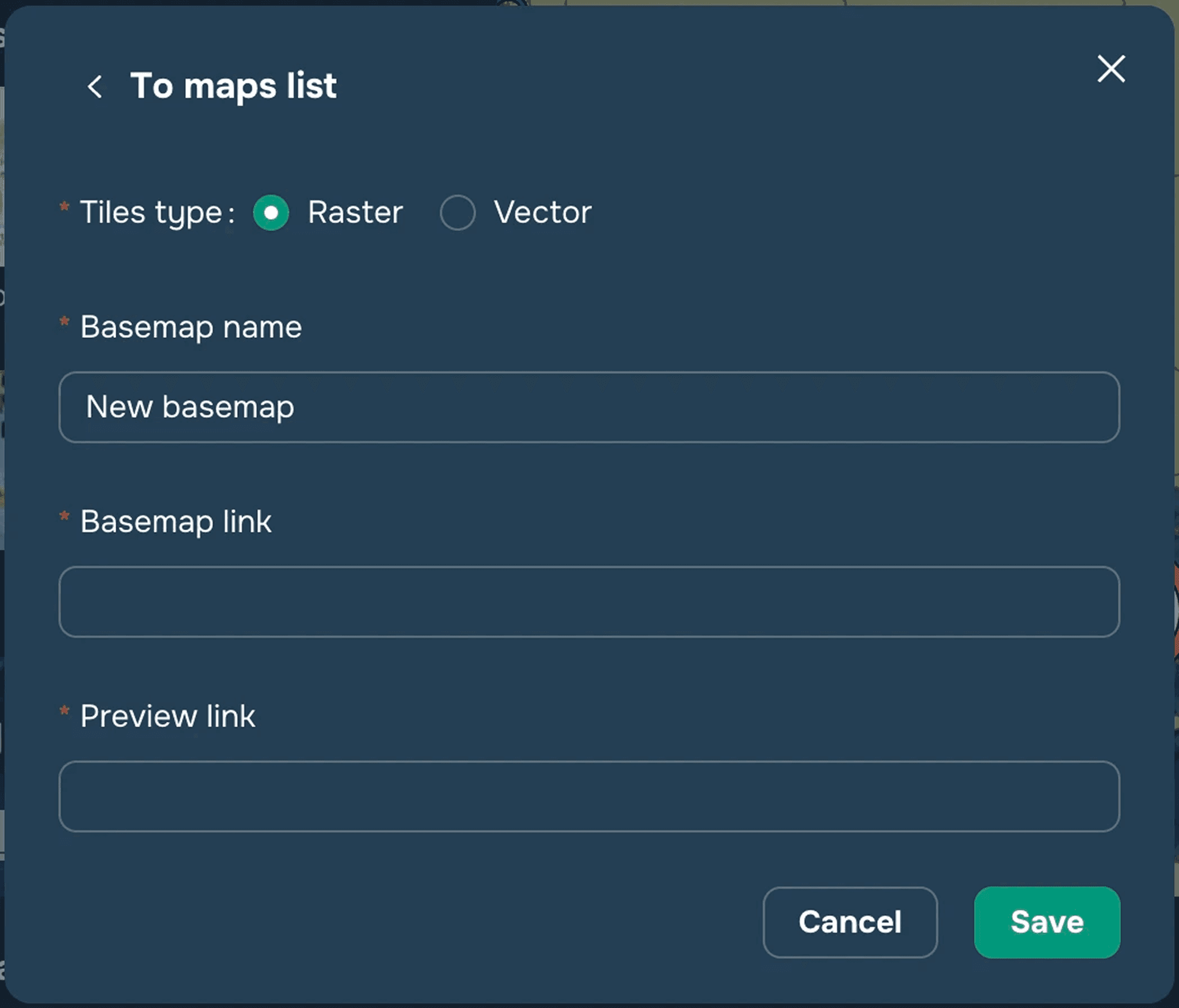Click the 'New basemap' text in field

pyautogui.click(x=190, y=407)
